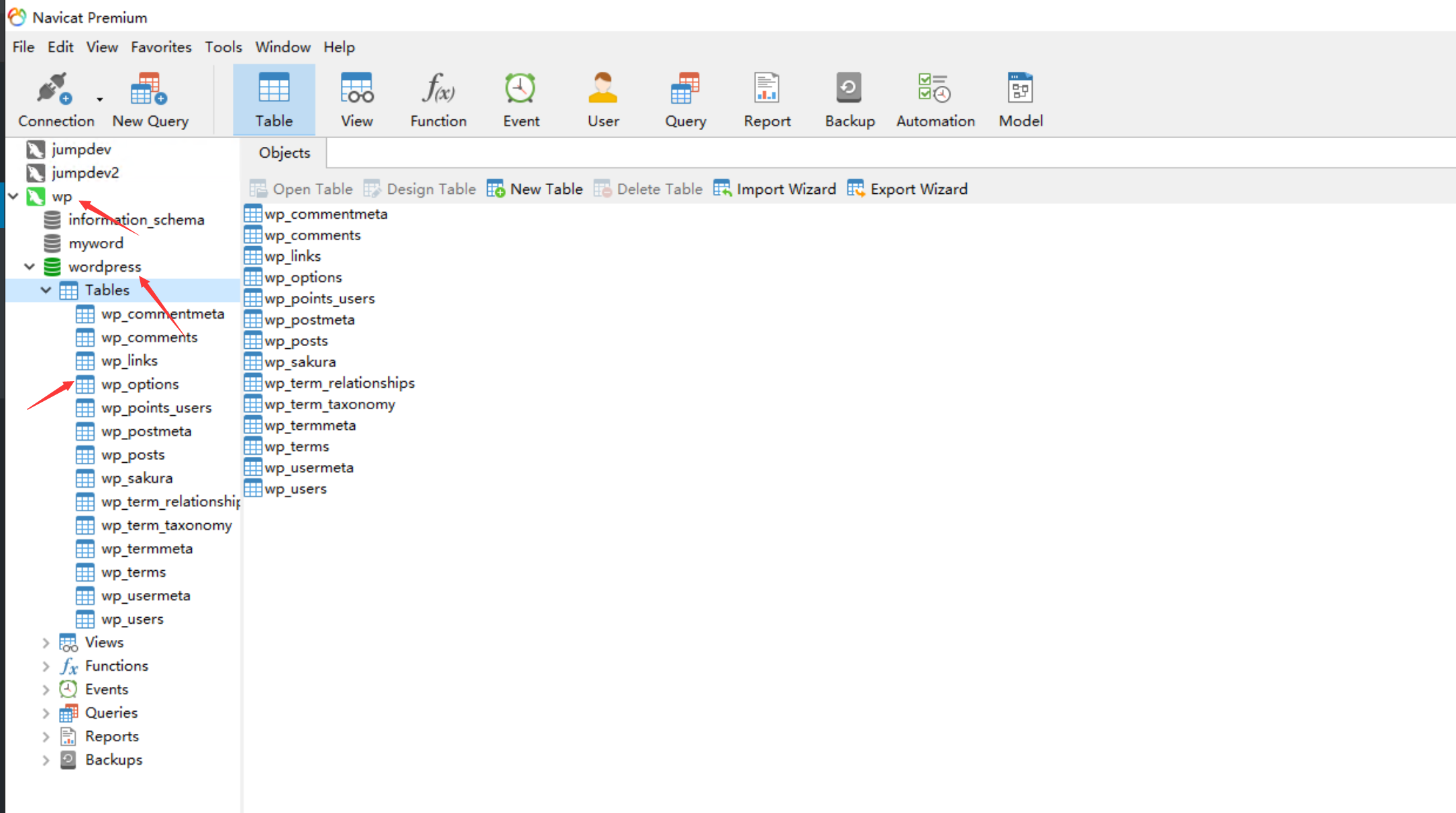Open the Function toolbar icon
The height and width of the screenshot is (813, 1456).
point(438,100)
